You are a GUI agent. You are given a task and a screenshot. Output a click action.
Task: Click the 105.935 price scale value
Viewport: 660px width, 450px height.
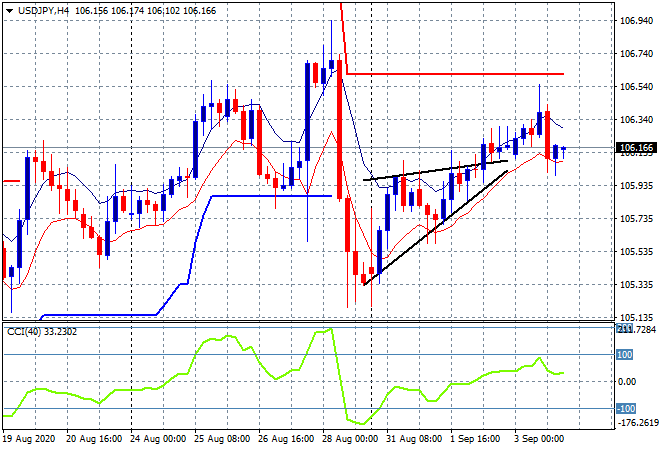pyautogui.click(x=636, y=186)
